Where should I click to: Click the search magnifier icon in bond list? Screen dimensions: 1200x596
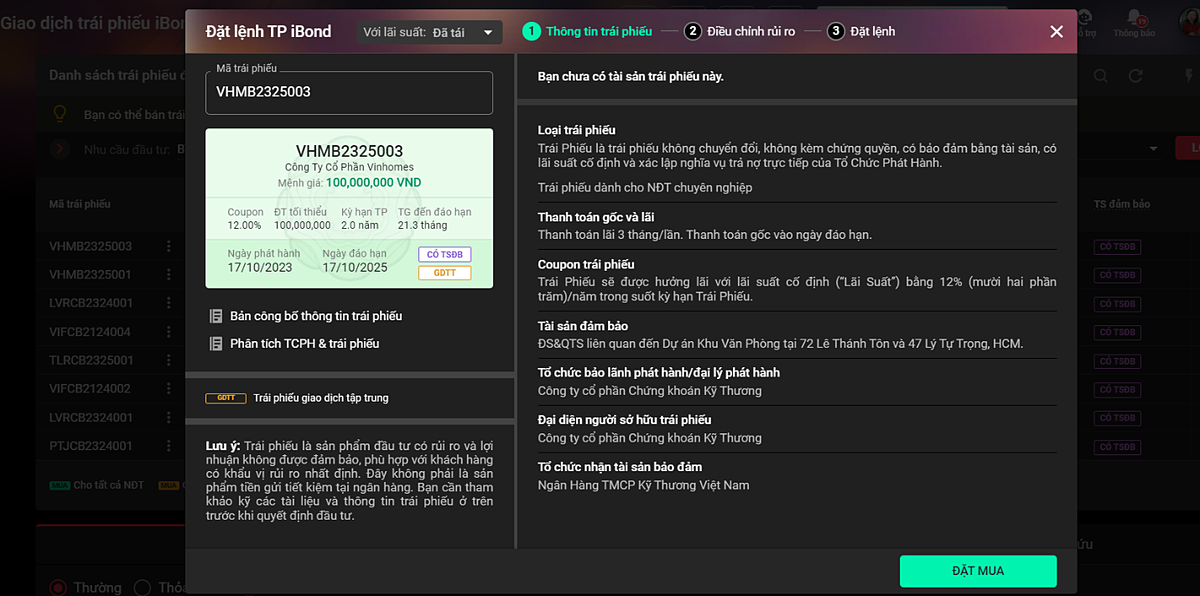(1101, 76)
